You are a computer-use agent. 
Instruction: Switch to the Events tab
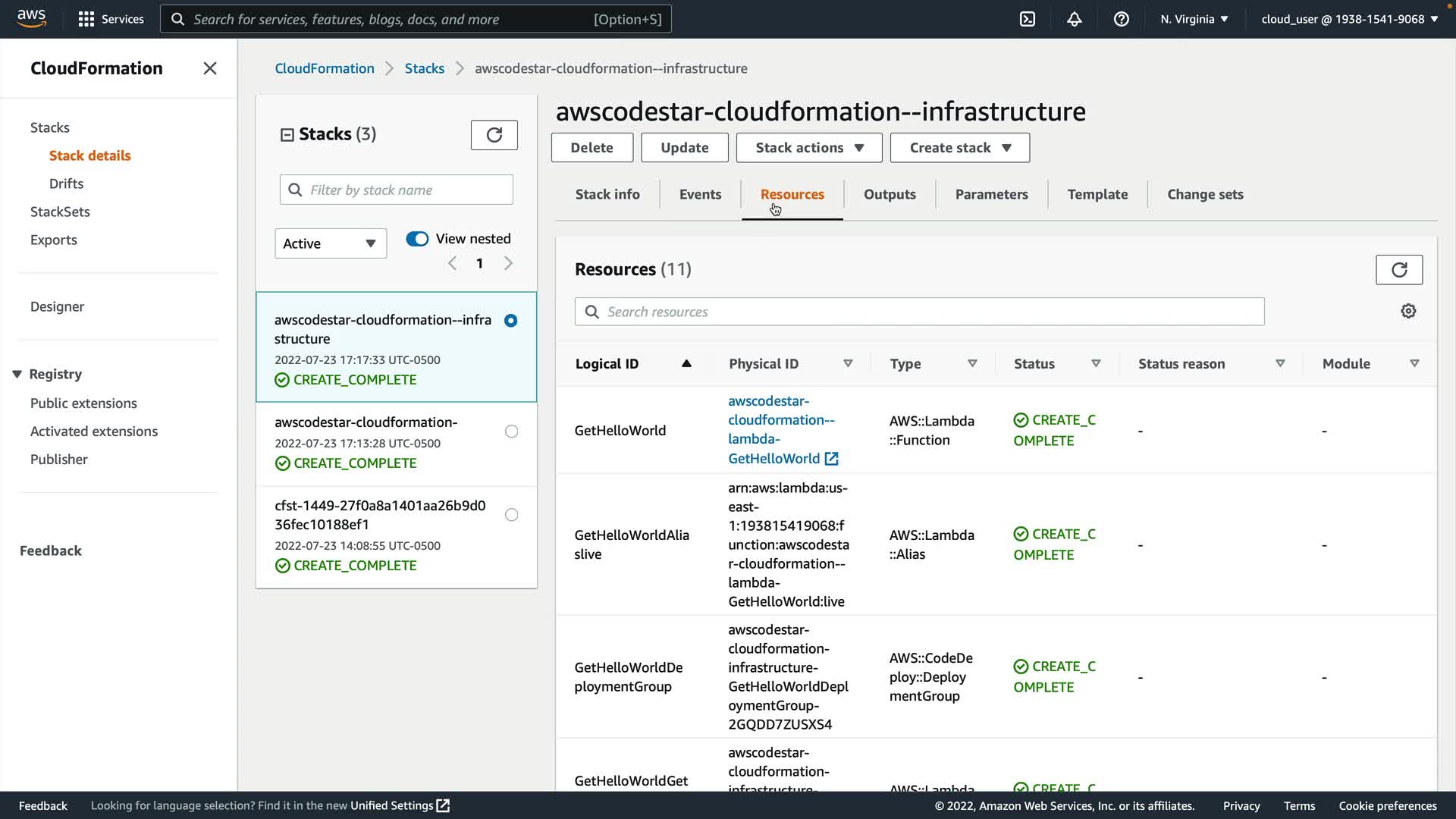coord(700,194)
